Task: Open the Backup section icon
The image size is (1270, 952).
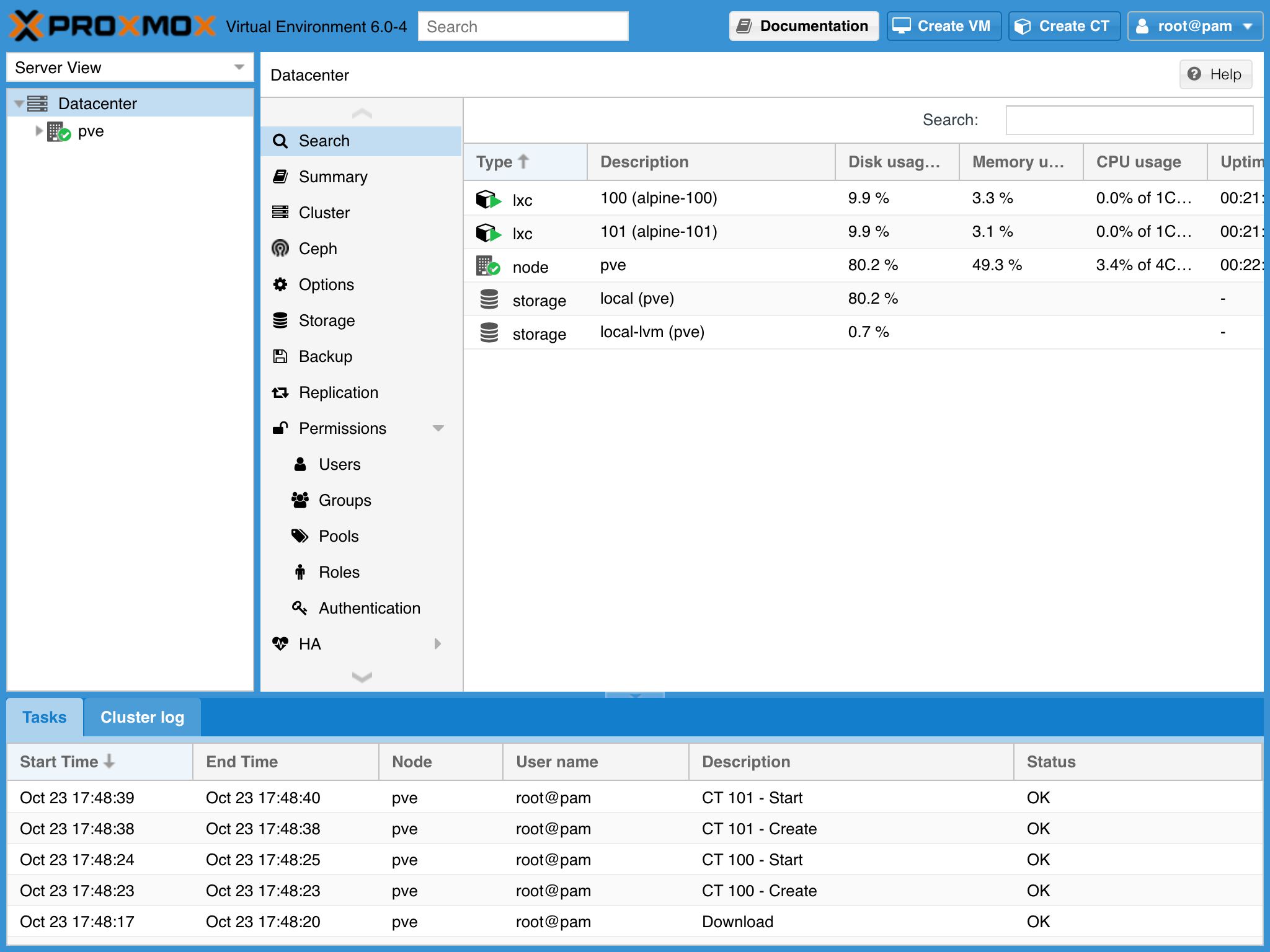Action: [280, 356]
